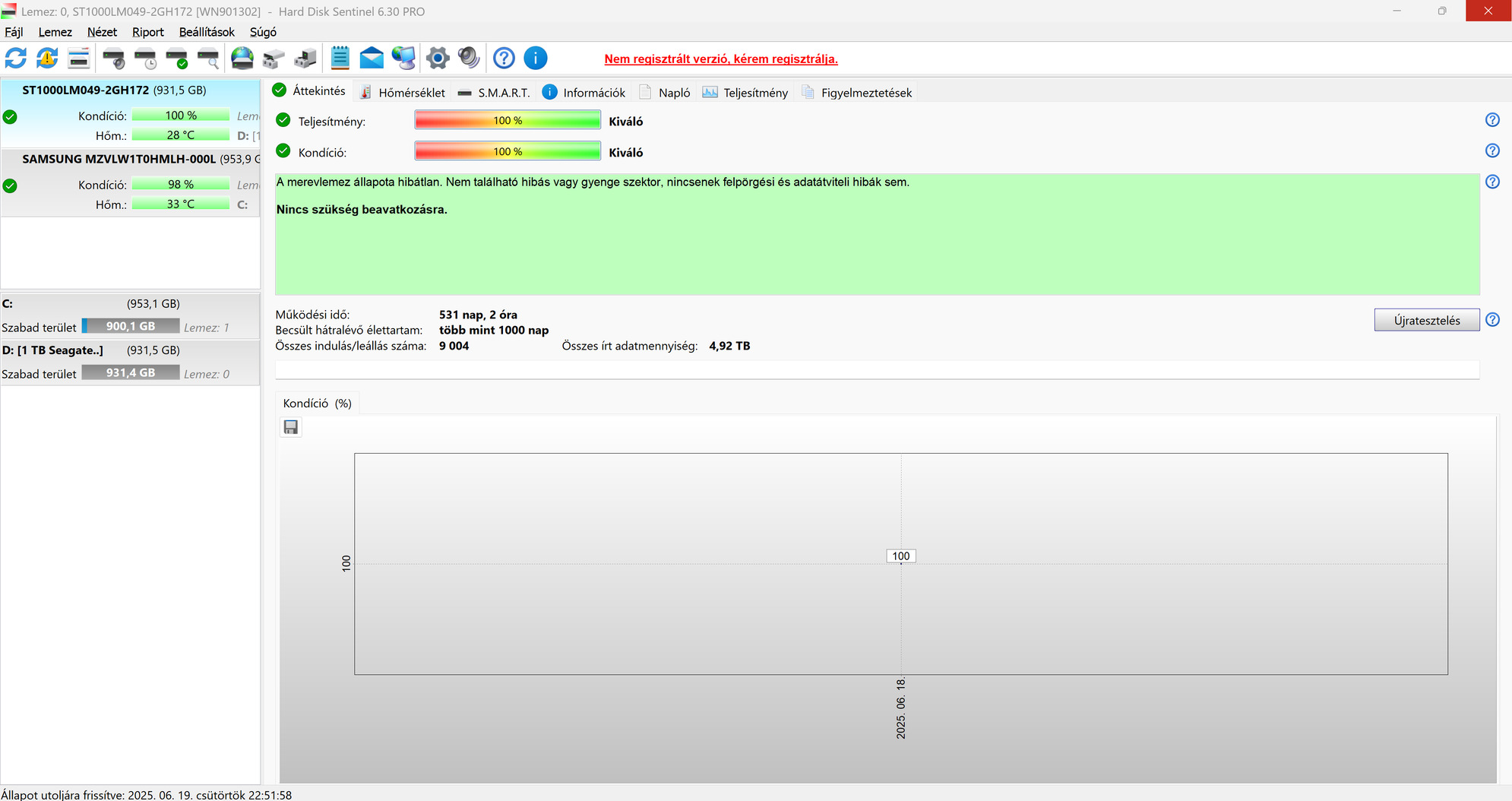Screen dimensions: 1512x801
Task: Click the disk with speaker acoustic icon
Action: click(x=114, y=58)
